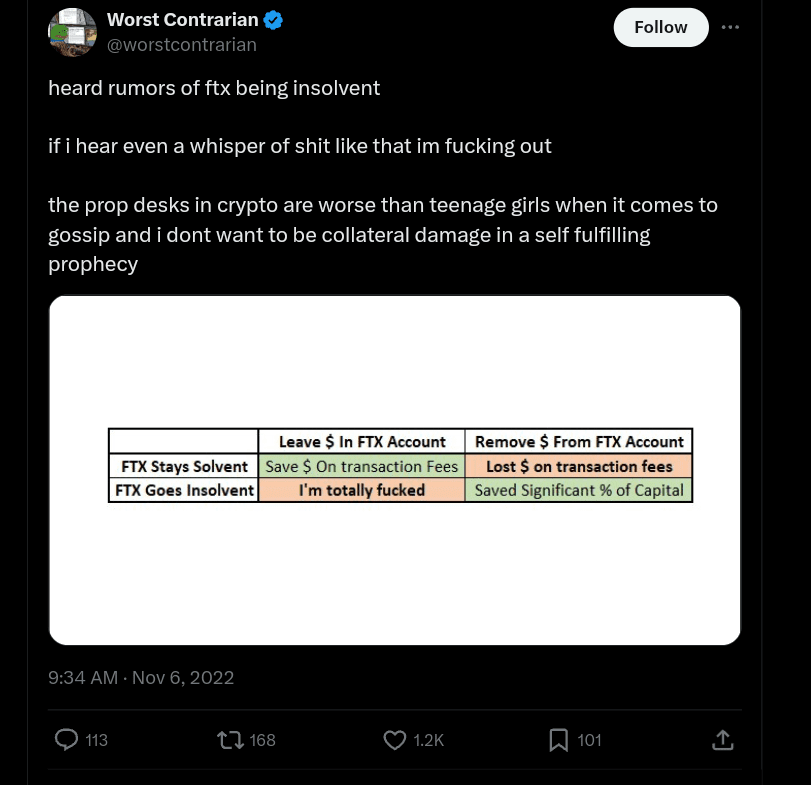Open the 9:34 AM Nov 6, 2022 timestamp
811x785 pixels.
(x=141, y=678)
